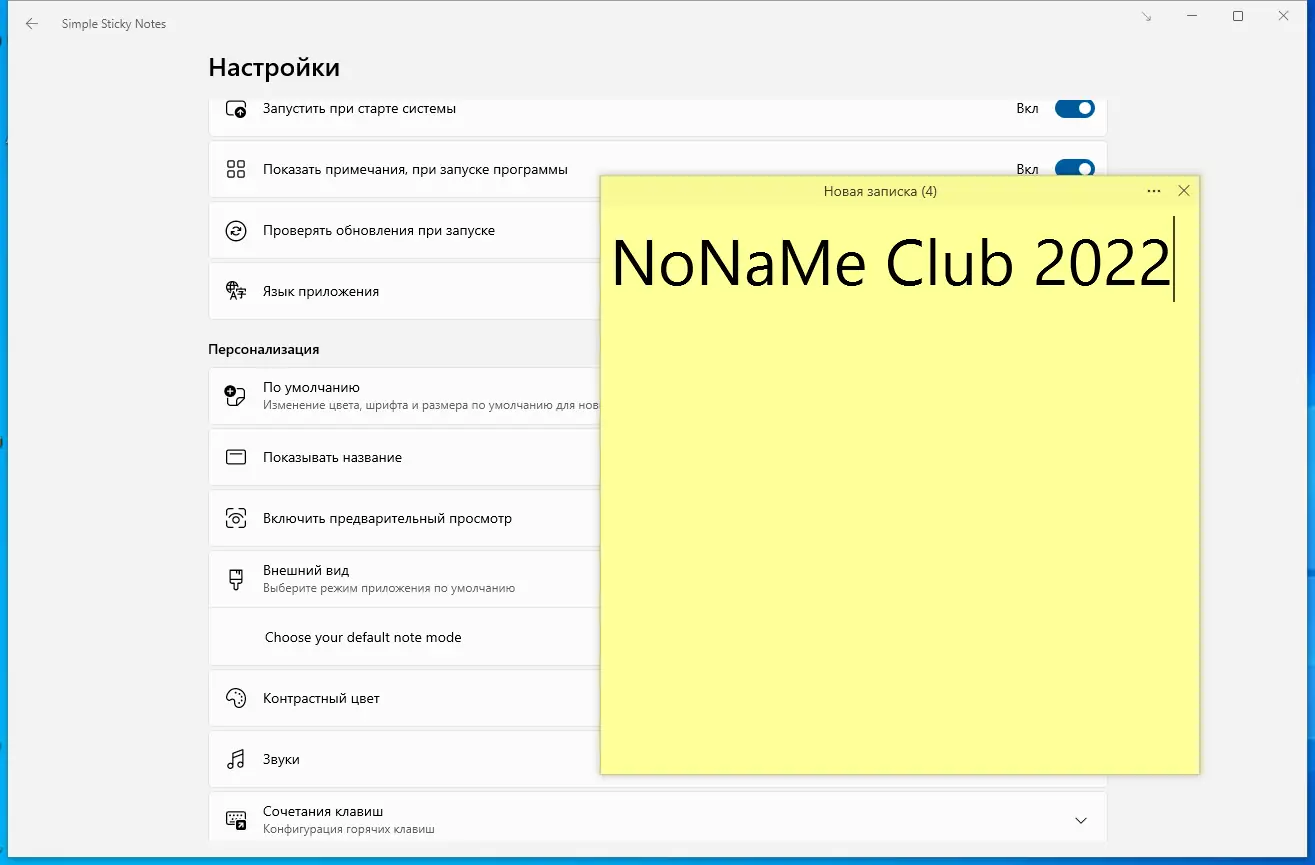
Task: Expand the Сочетания клавиш section chevron
Action: (1081, 820)
